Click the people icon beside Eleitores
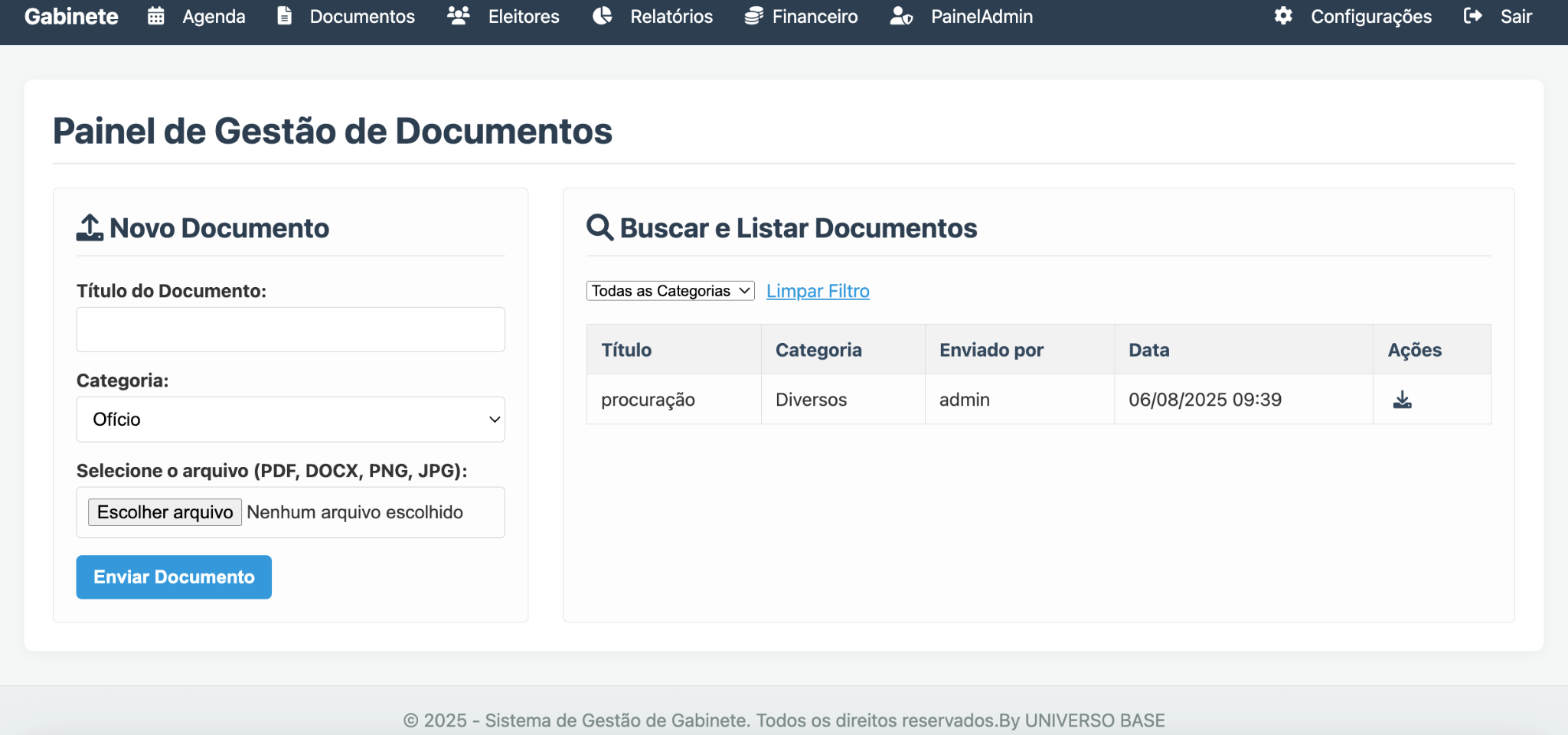The height and width of the screenshot is (735, 1568). click(458, 16)
